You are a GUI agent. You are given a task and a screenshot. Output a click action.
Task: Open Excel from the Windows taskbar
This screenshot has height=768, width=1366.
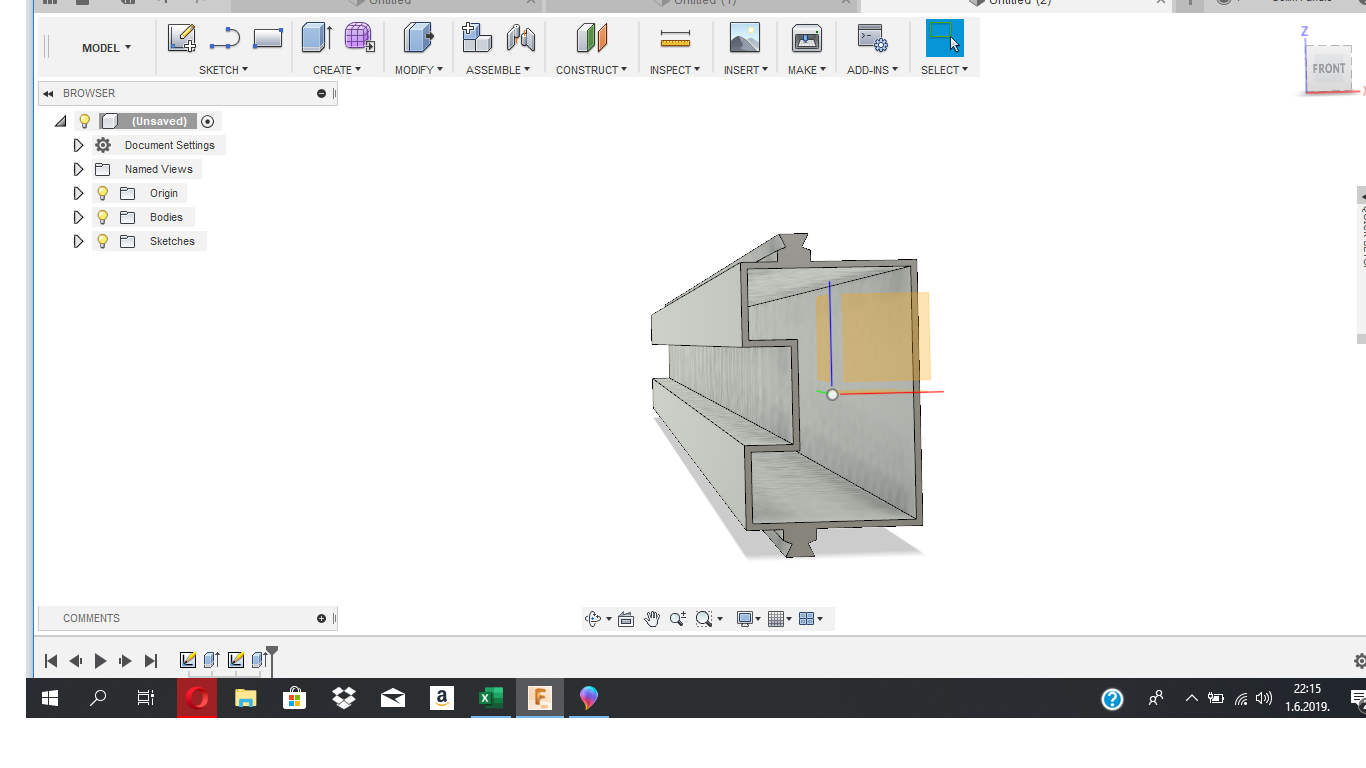coord(490,698)
